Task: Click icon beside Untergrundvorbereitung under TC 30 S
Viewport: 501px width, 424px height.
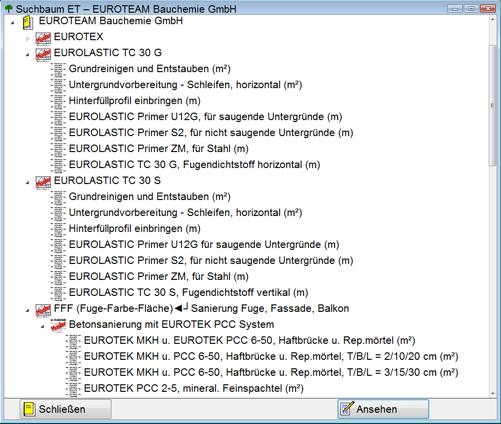Action: pyautogui.click(x=58, y=214)
